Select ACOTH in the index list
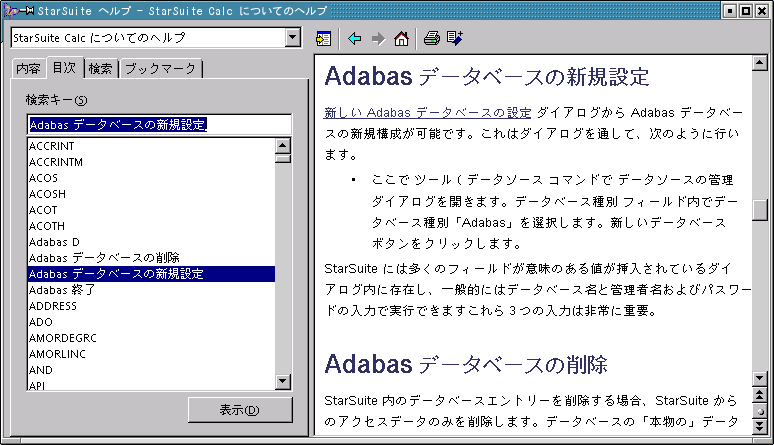Viewport: 774px width, 445px height. [151, 226]
